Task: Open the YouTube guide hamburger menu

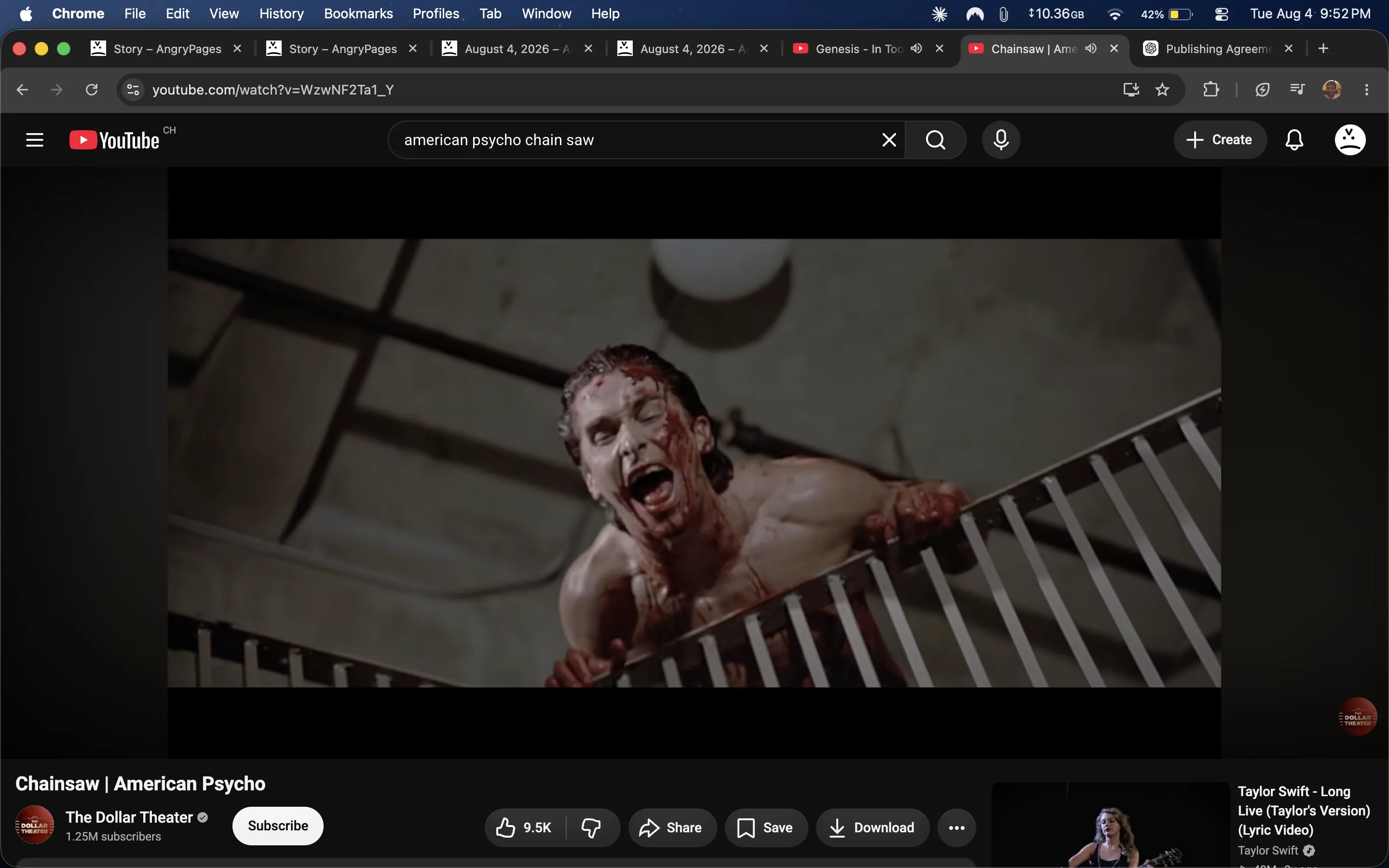Action: tap(34, 139)
